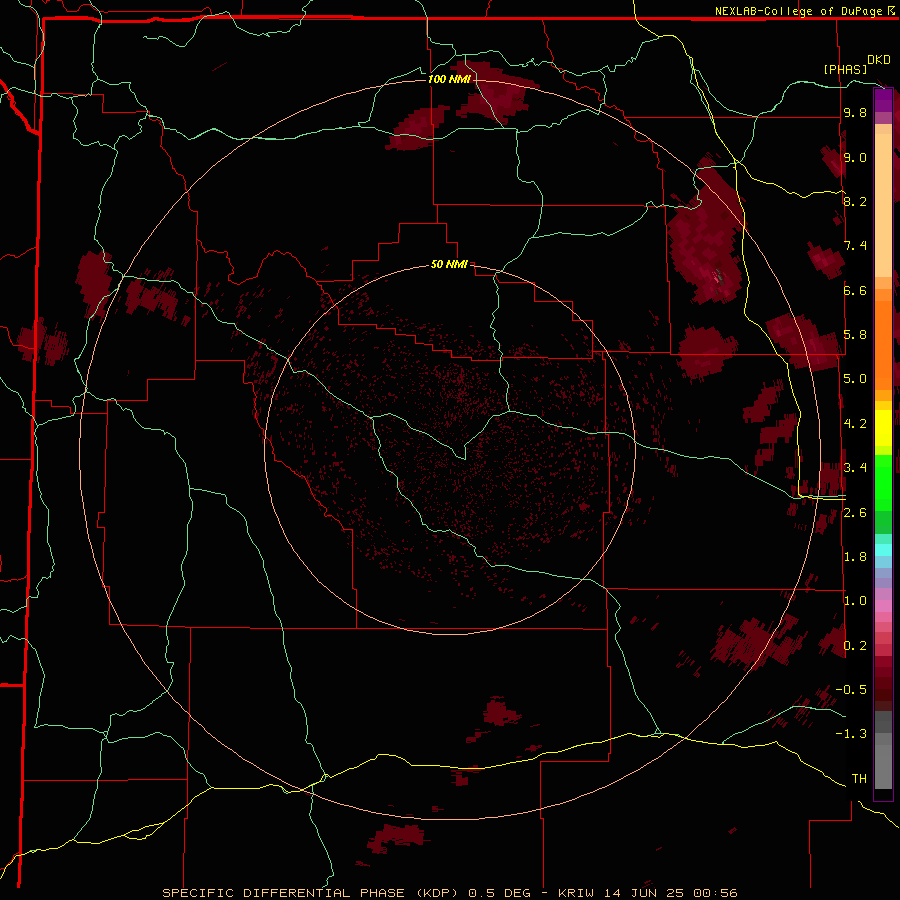Click the 5.0 value on the color scale
The width and height of the screenshot is (900, 900).
[855, 379]
